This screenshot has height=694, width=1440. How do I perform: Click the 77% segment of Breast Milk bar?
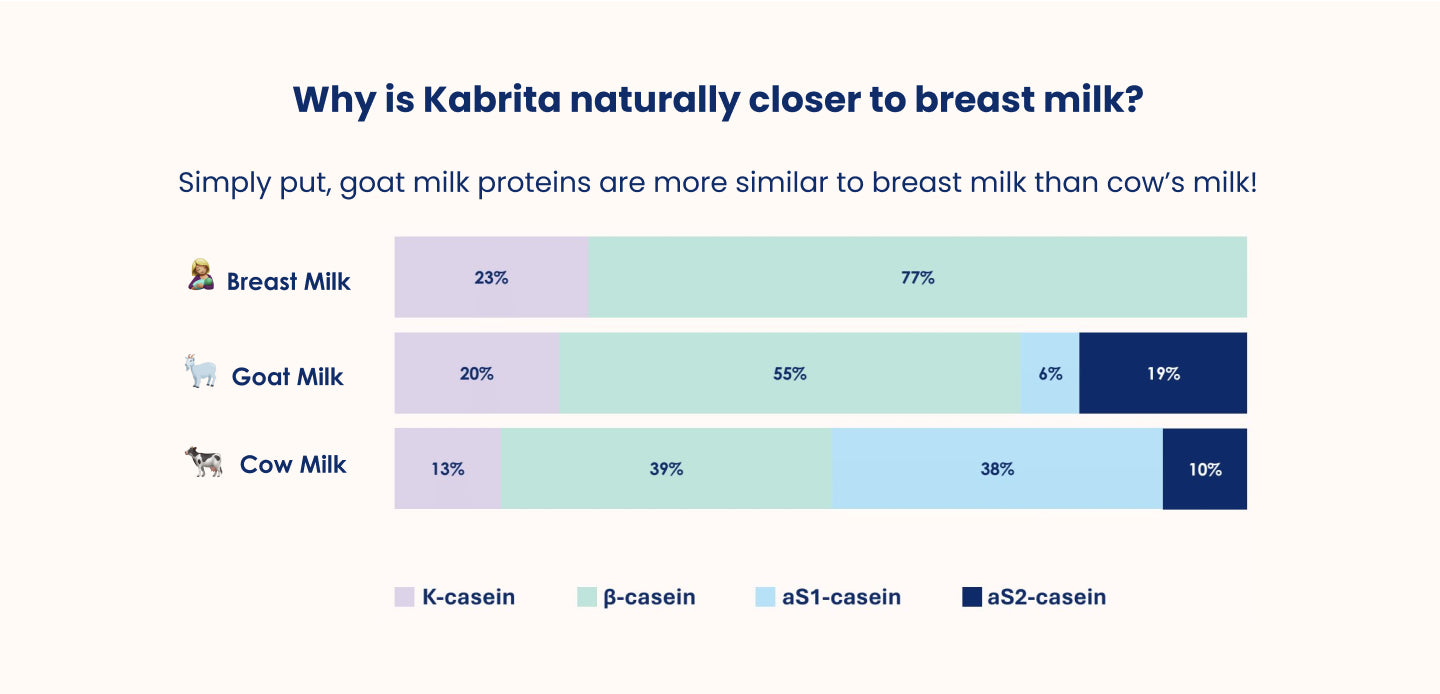click(917, 278)
